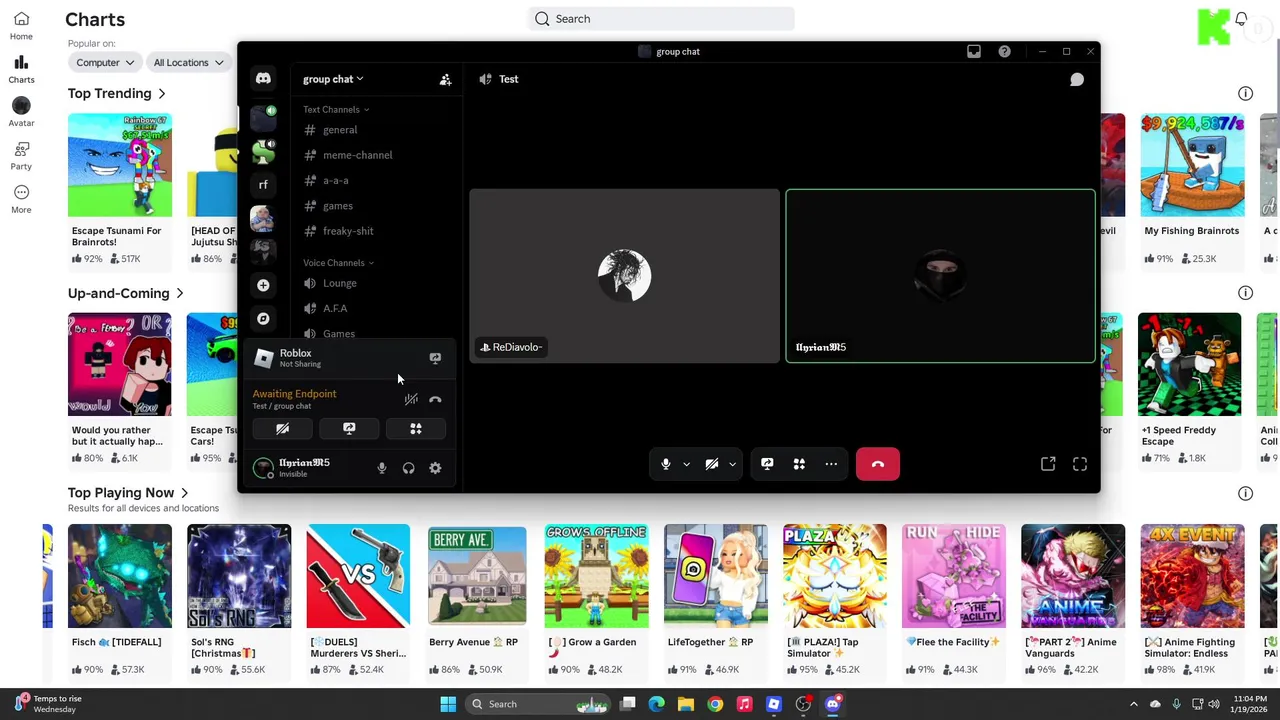Viewport: 1280px width, 720px height.
Task: Open Discord direct messages home icon
Action: point(263,79)
